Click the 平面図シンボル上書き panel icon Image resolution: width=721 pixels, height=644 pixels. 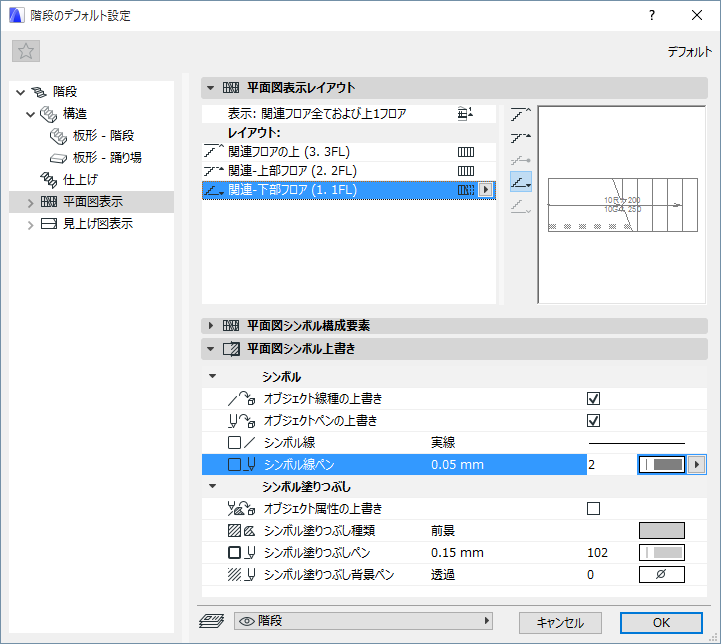tap(231, 349)
